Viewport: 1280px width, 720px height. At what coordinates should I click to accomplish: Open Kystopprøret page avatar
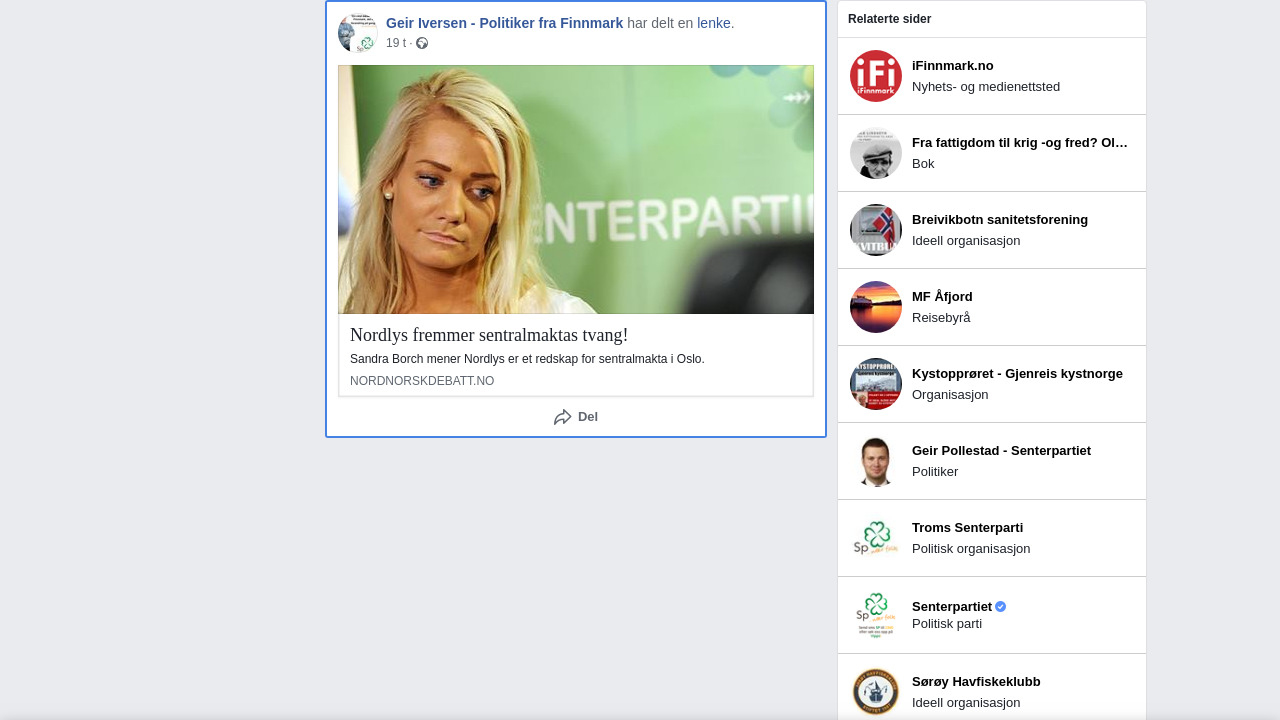[876, 384]
